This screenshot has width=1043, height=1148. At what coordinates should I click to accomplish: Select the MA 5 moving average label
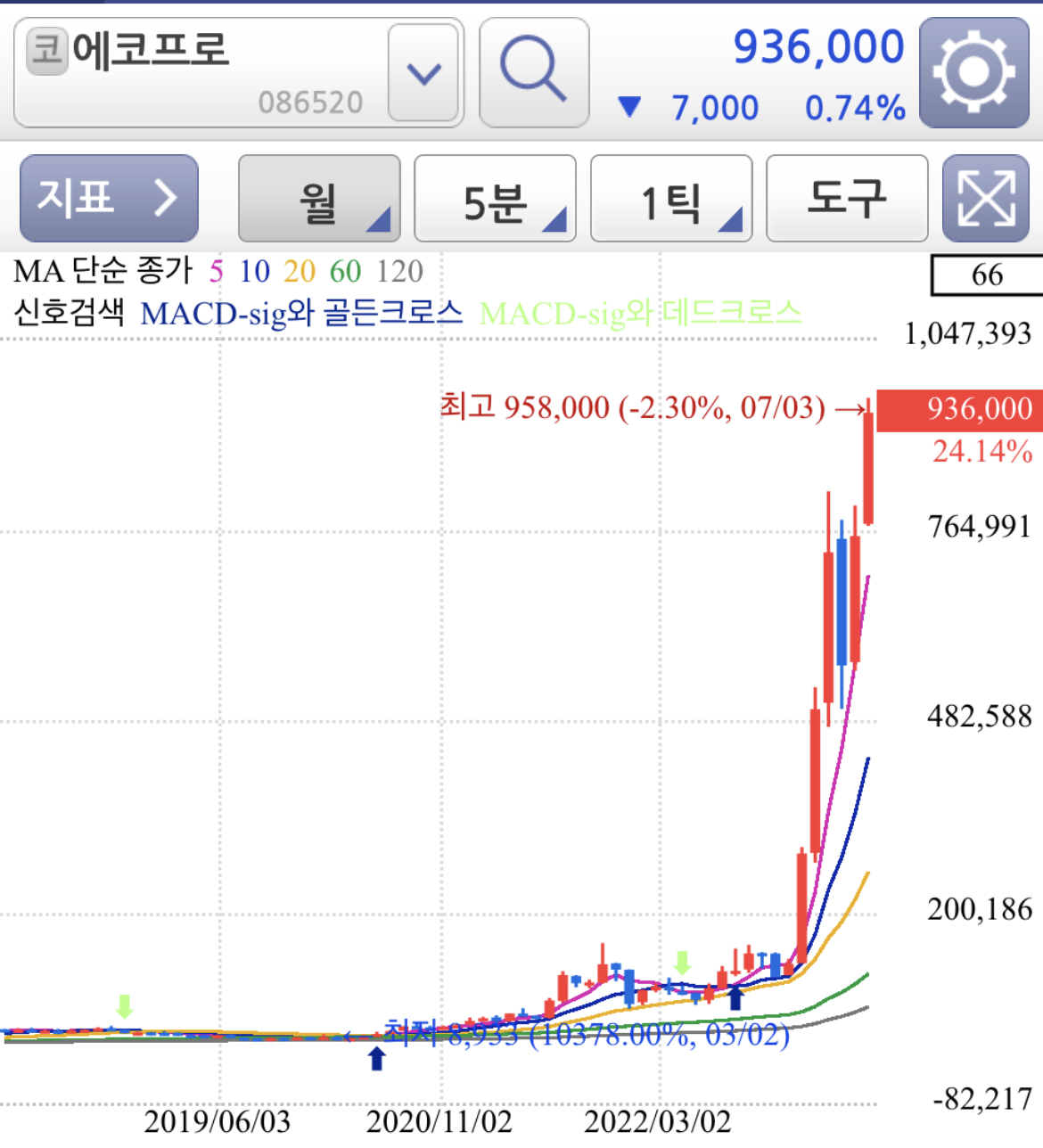216,271
